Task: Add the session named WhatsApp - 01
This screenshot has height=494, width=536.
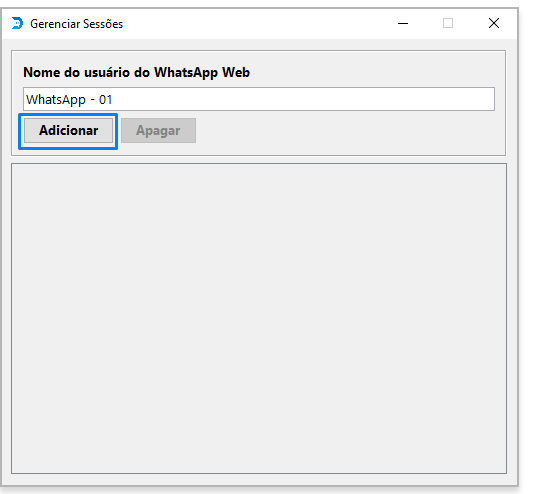Action: (x=68, y=131)
